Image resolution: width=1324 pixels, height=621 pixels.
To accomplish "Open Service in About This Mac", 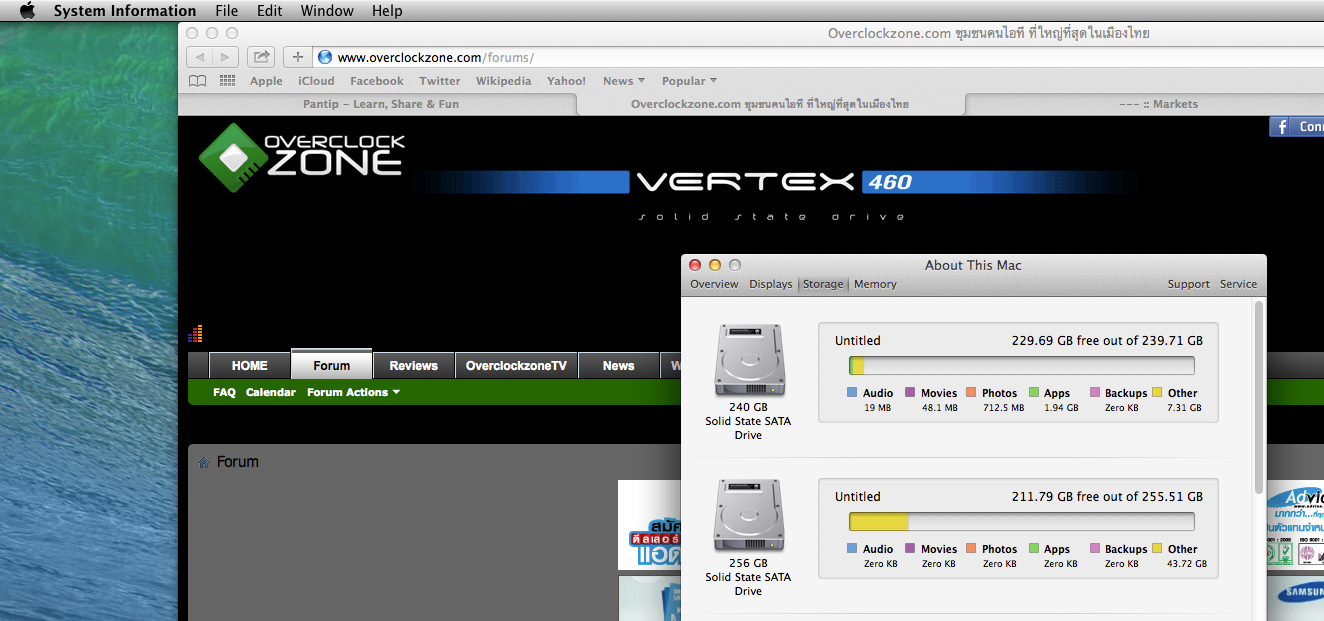I will pos(1238,284).
